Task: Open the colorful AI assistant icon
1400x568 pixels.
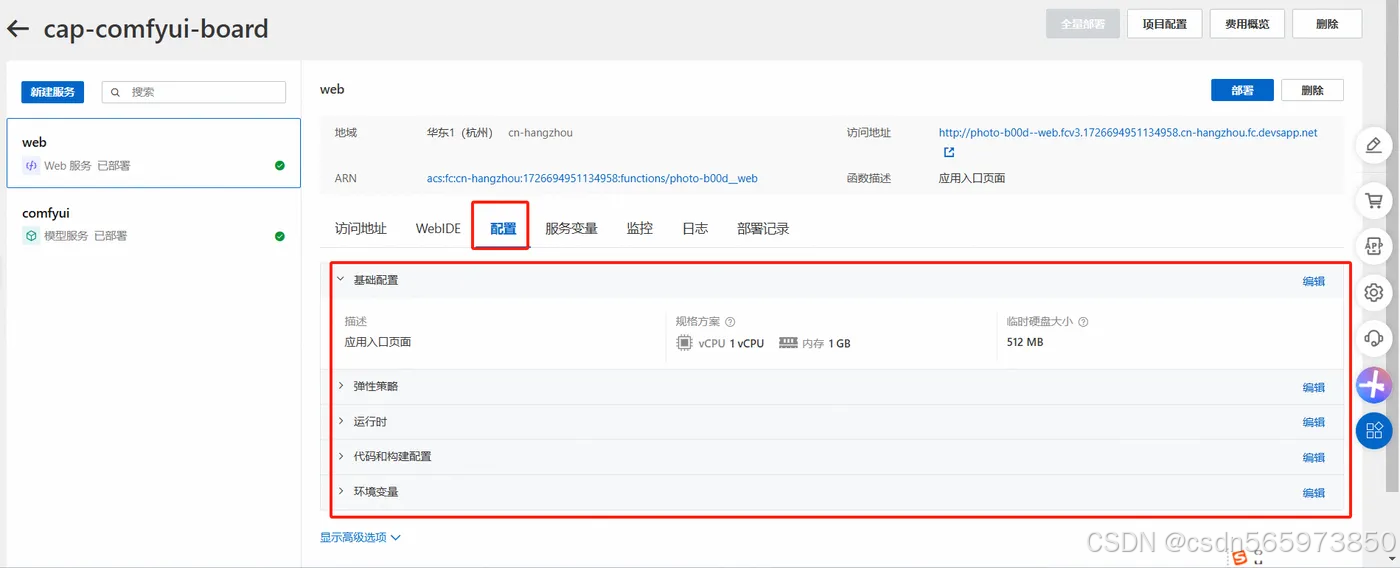Action: [x=1373, y=384]
